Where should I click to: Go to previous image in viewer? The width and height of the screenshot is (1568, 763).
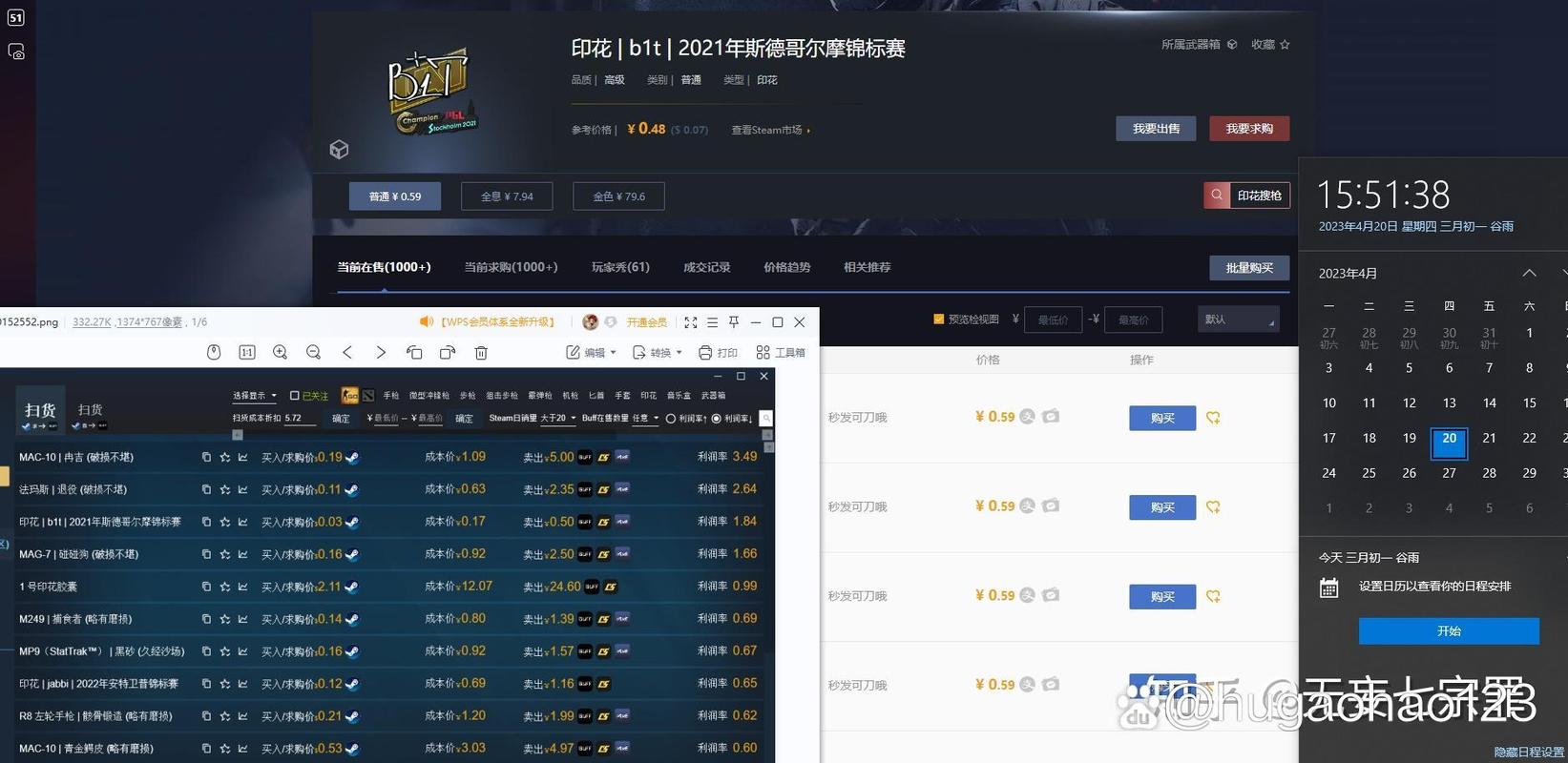347,352
